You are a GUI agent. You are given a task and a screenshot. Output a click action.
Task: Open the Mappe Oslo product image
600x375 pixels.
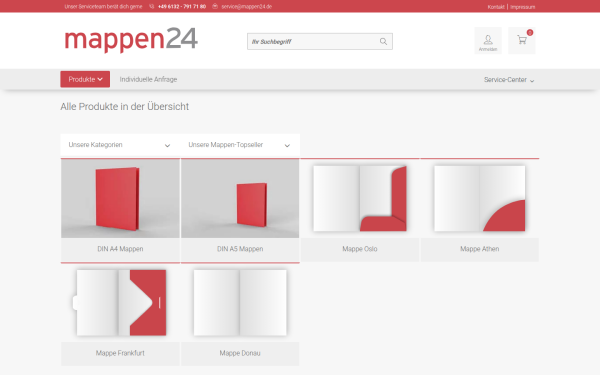pos(360,198)
